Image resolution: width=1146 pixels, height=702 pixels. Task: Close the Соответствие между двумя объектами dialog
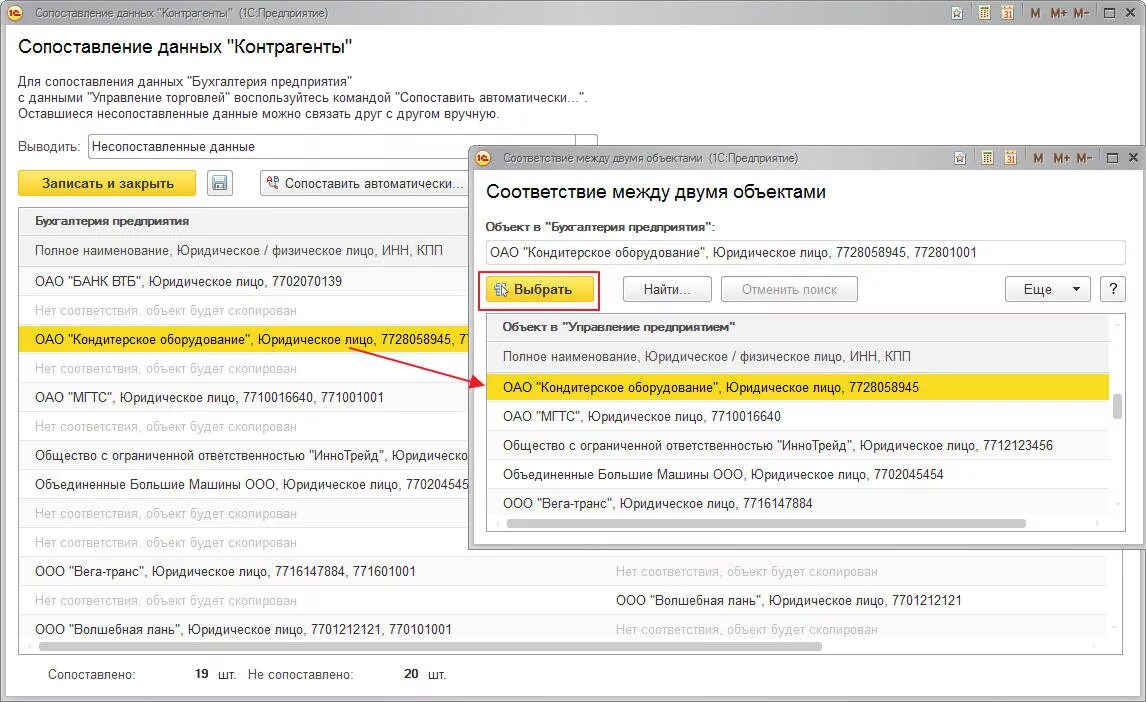[1134, 158]
